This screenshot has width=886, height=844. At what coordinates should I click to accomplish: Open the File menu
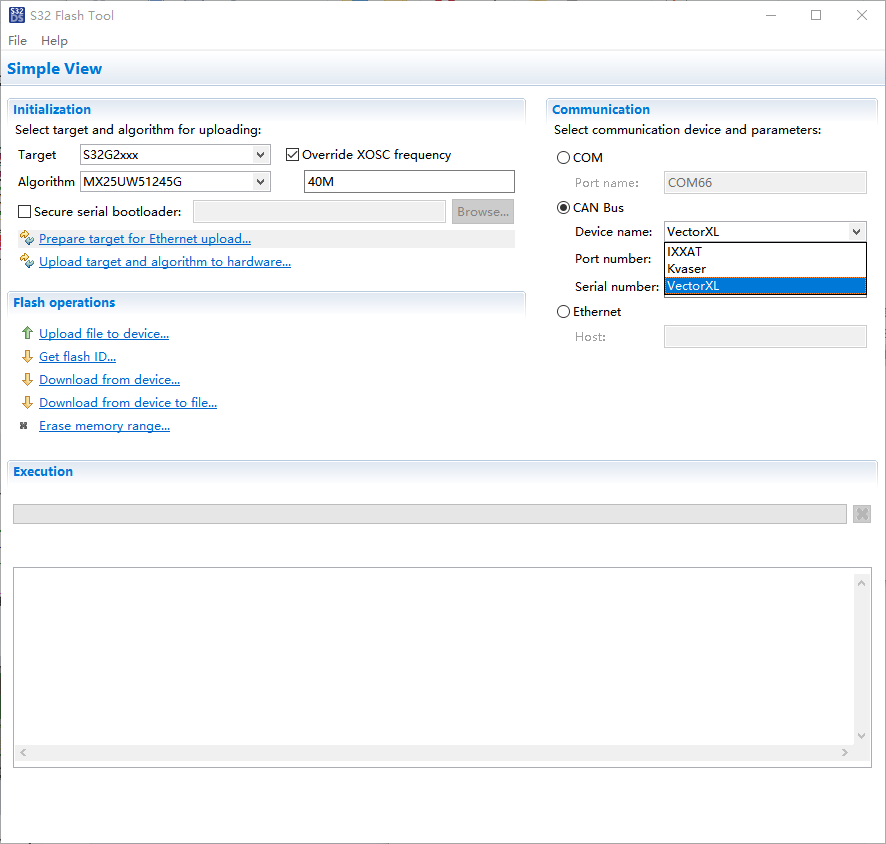17,40
